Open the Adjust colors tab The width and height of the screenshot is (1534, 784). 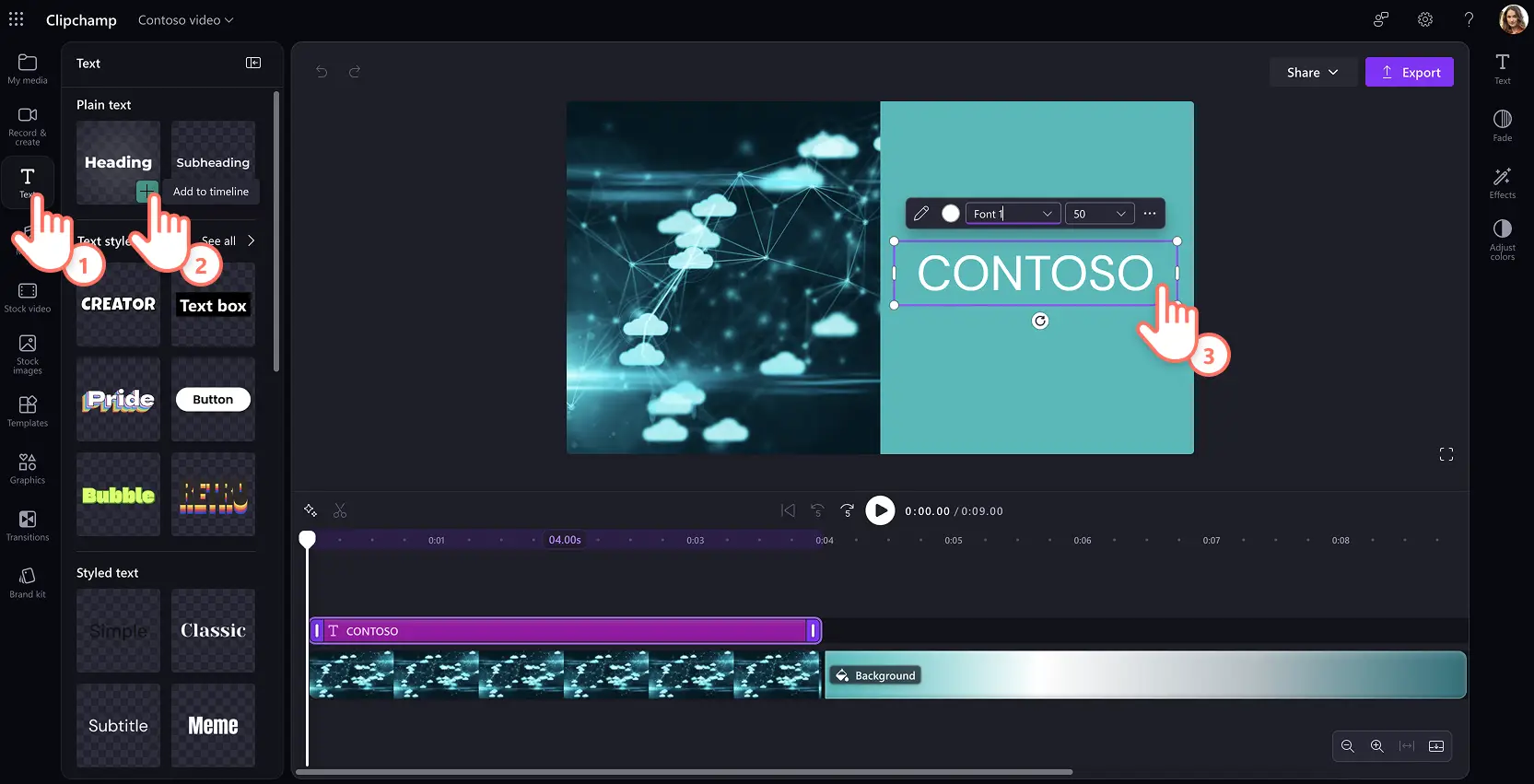1503,240
